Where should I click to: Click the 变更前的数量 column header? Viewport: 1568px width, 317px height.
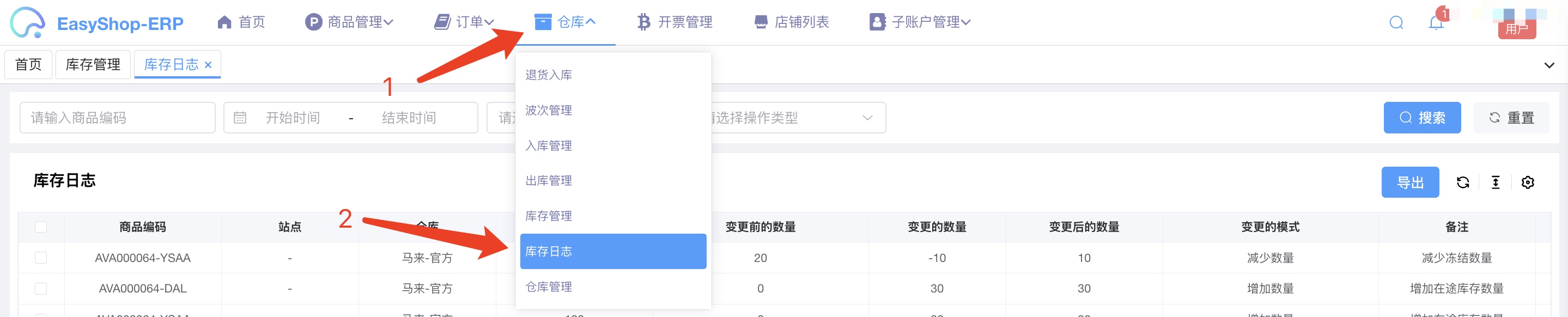tap(761, 227)
